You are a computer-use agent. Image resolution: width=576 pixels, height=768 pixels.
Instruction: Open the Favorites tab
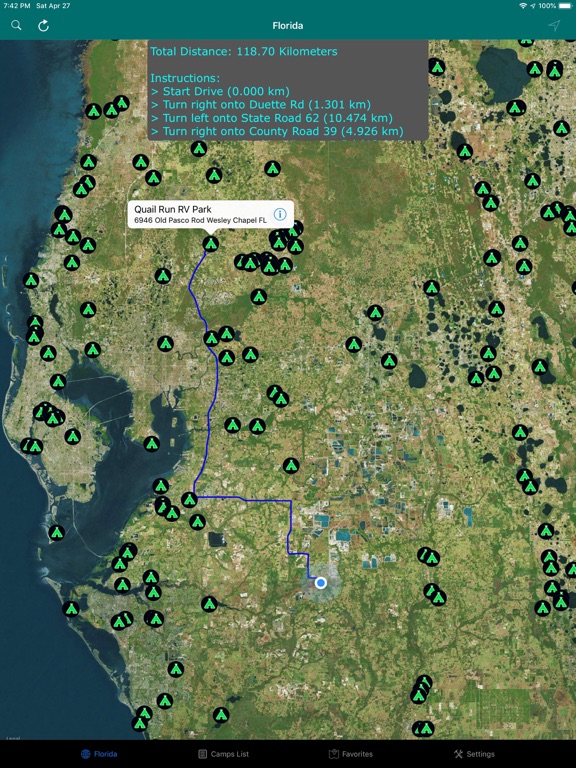click(x=351, y=754)
